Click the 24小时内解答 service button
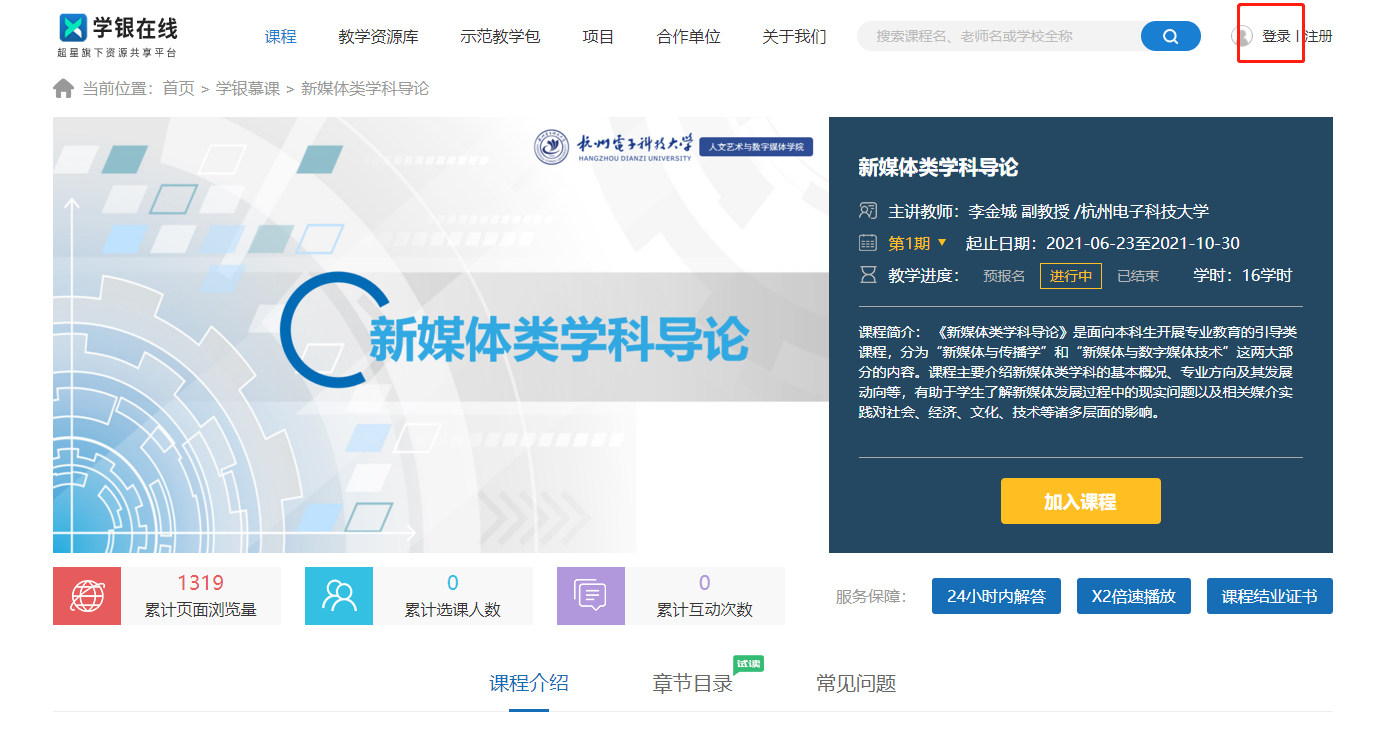Screen dimensions: 1392x732 coord(996,597)
